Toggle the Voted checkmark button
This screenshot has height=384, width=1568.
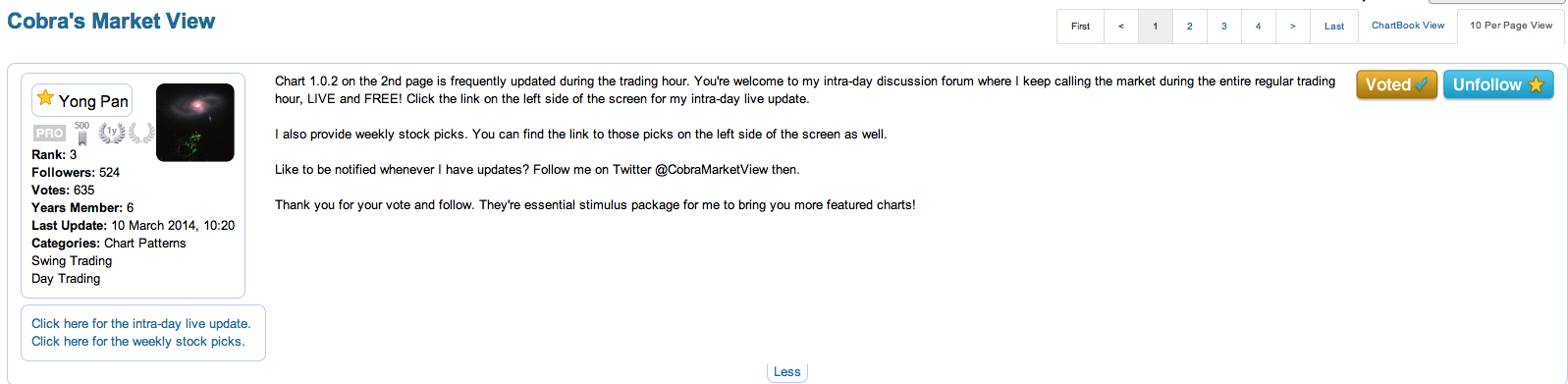pos(1396,84)
